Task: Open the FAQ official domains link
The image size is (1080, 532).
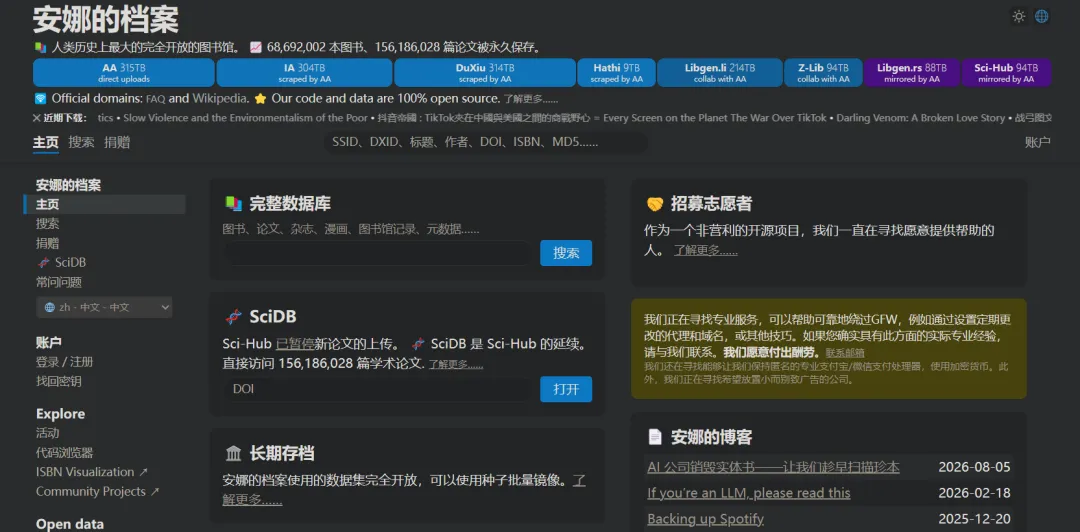Action: click(155, 99)
